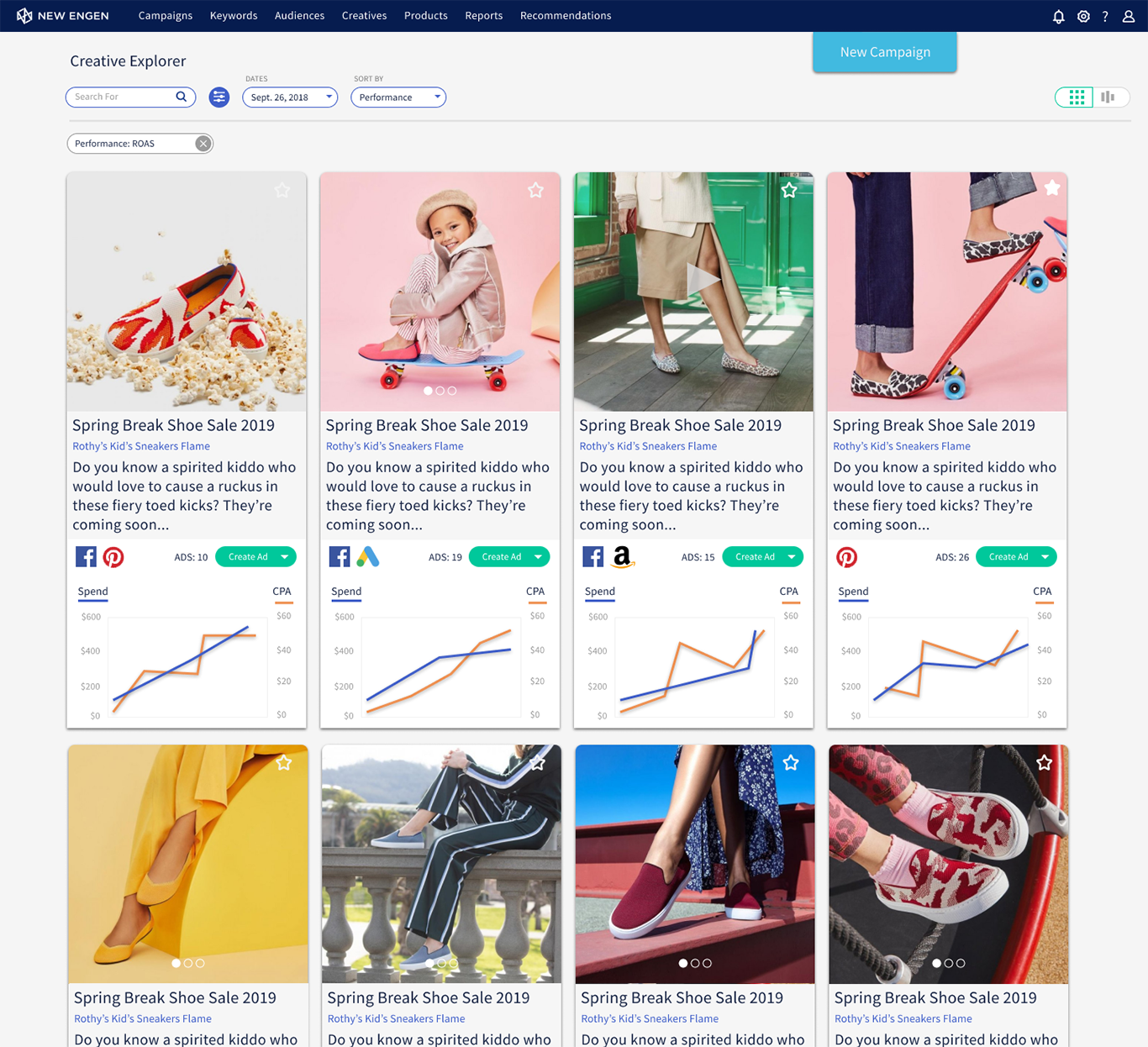Screen dimensions: 1148x1047
Task: Remove the Performance: ROAS filter chip
Action: tap(203, 144)
